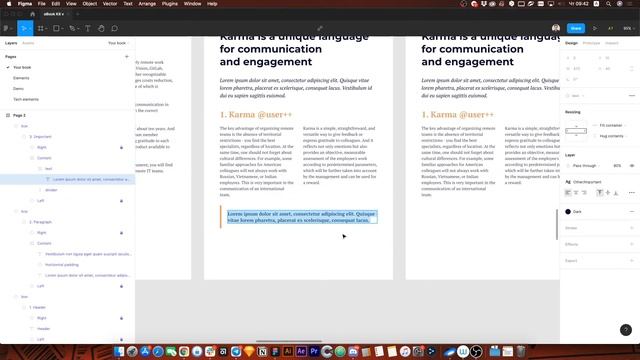Switch to the Prototype tab
The width and height of the screenshot is (640, 360).
click(591, 43)
